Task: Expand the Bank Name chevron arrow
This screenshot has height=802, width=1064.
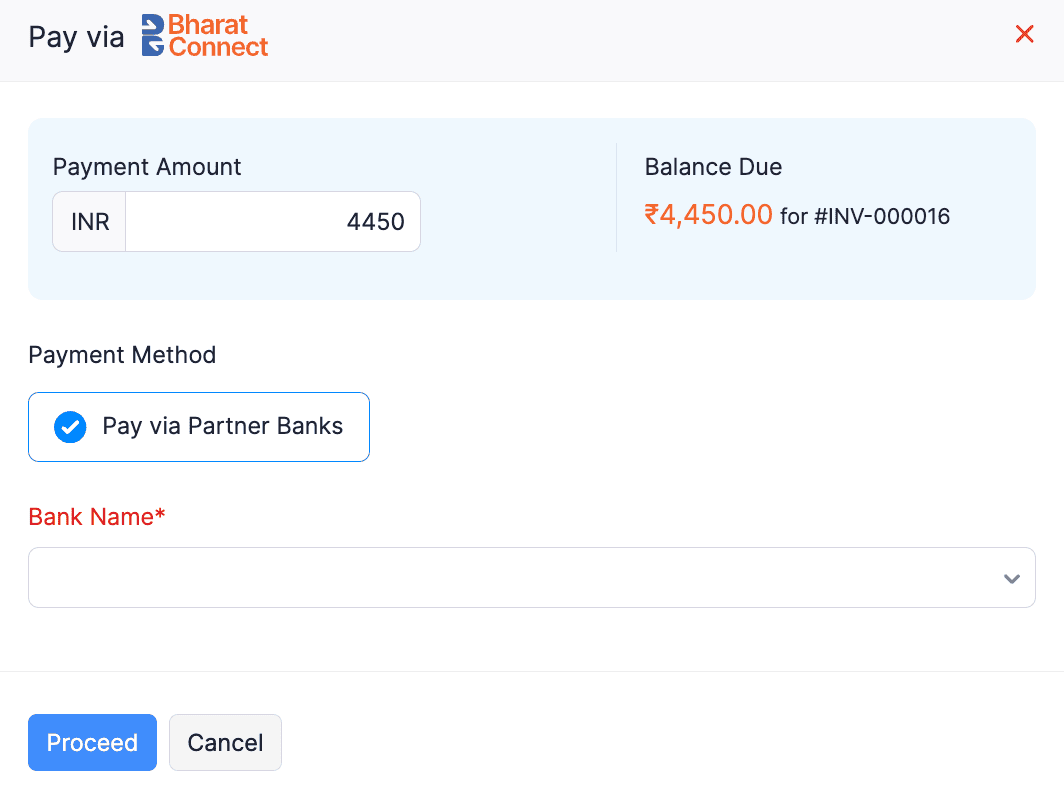Action: 1012,578
